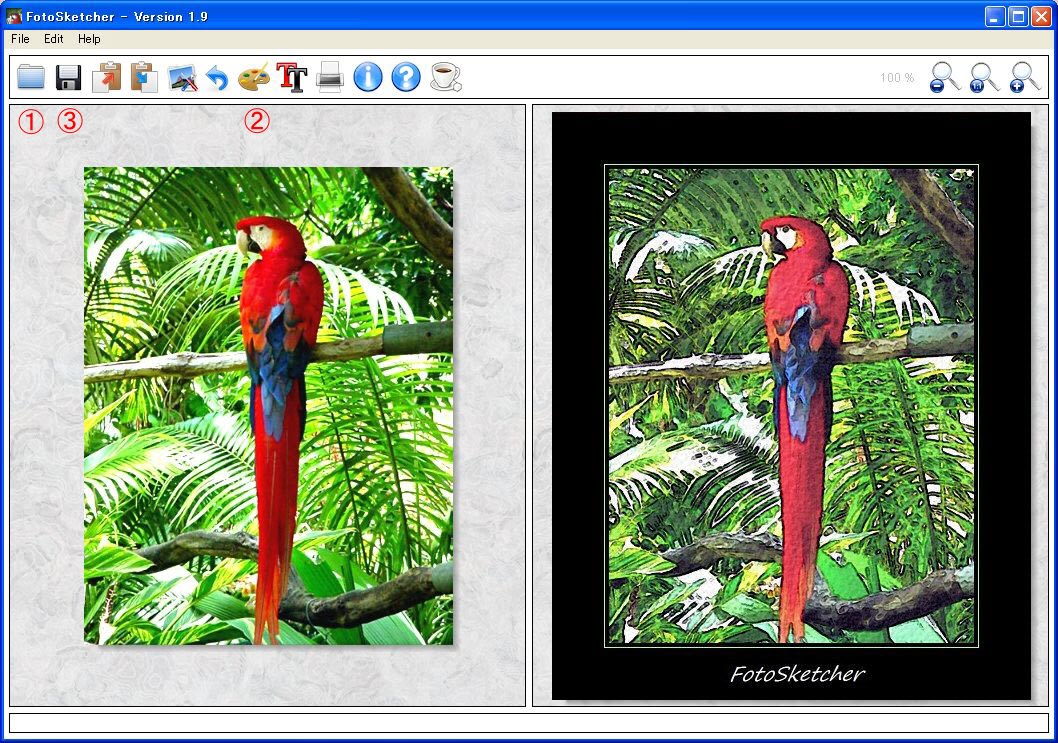Reset zoom with the 1:1 magnifier

(984, 77)
